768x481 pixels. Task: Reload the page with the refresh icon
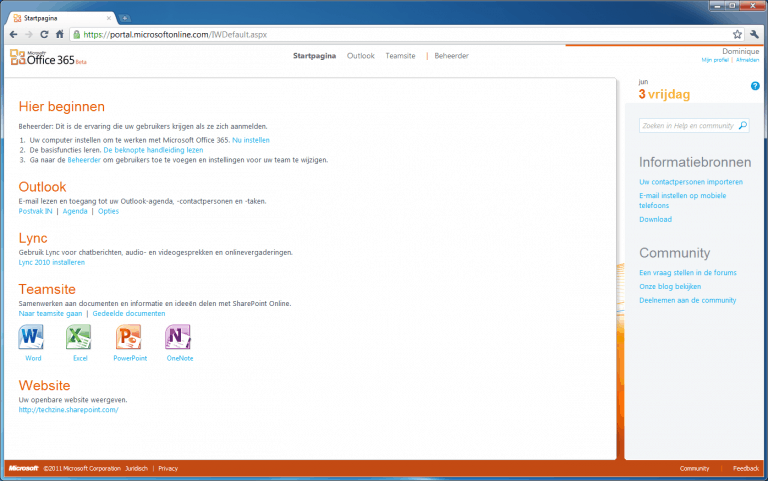pos(44,34)
